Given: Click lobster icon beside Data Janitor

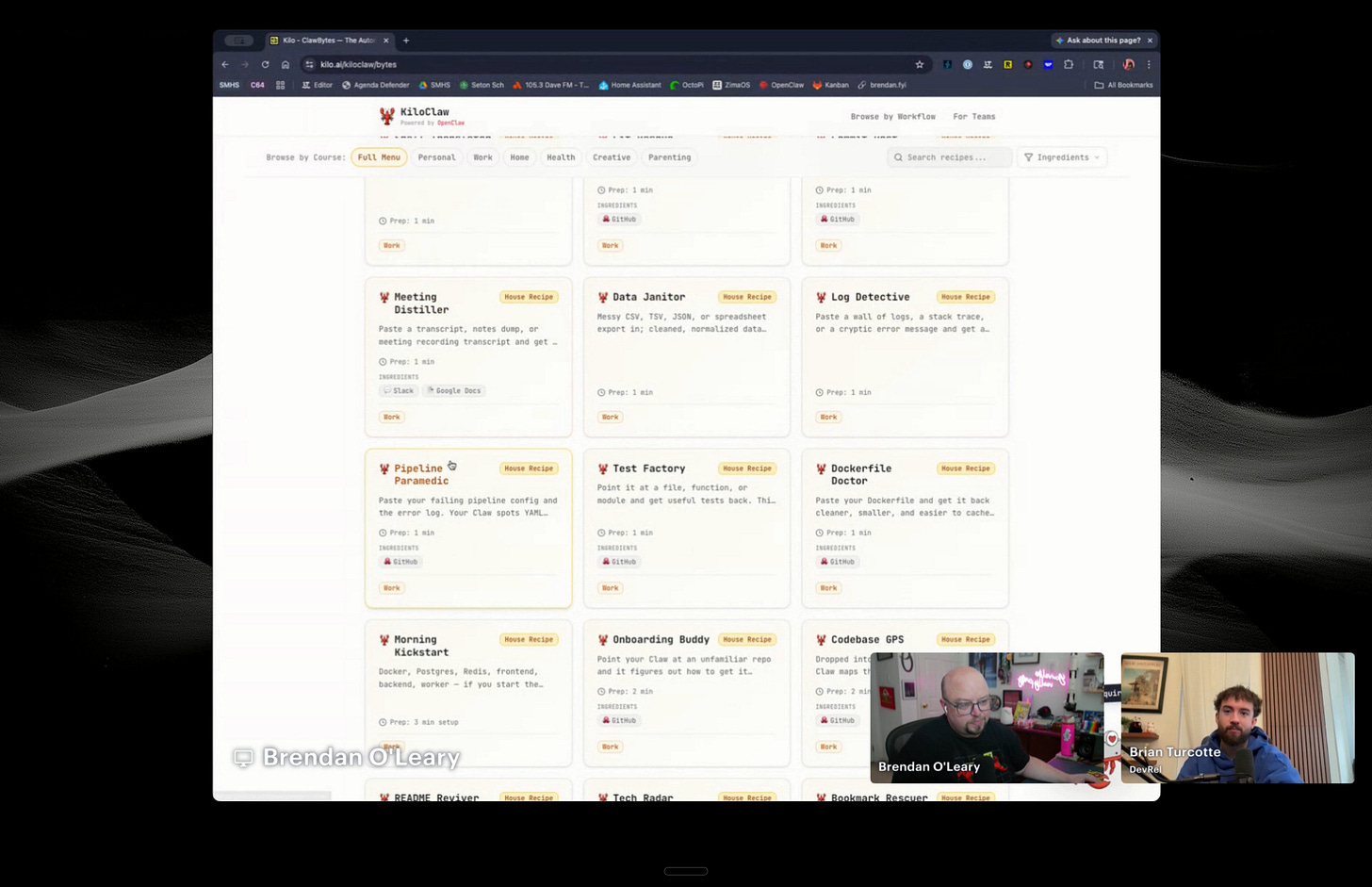Looking at the screenshot, I should click(603, 297).
